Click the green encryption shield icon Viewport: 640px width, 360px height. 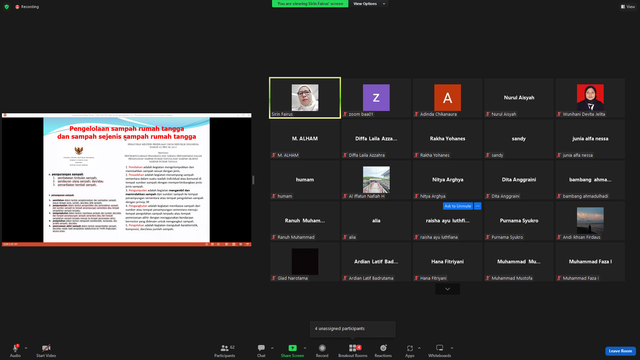point(7,7)
